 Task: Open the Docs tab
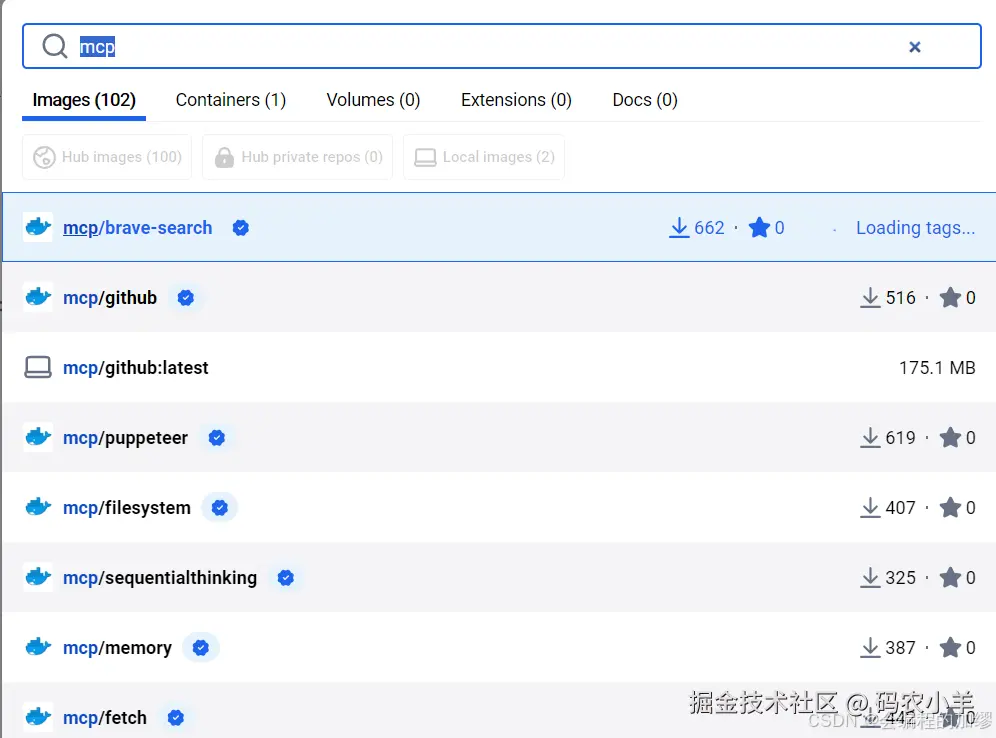click(x=644, y=99)
